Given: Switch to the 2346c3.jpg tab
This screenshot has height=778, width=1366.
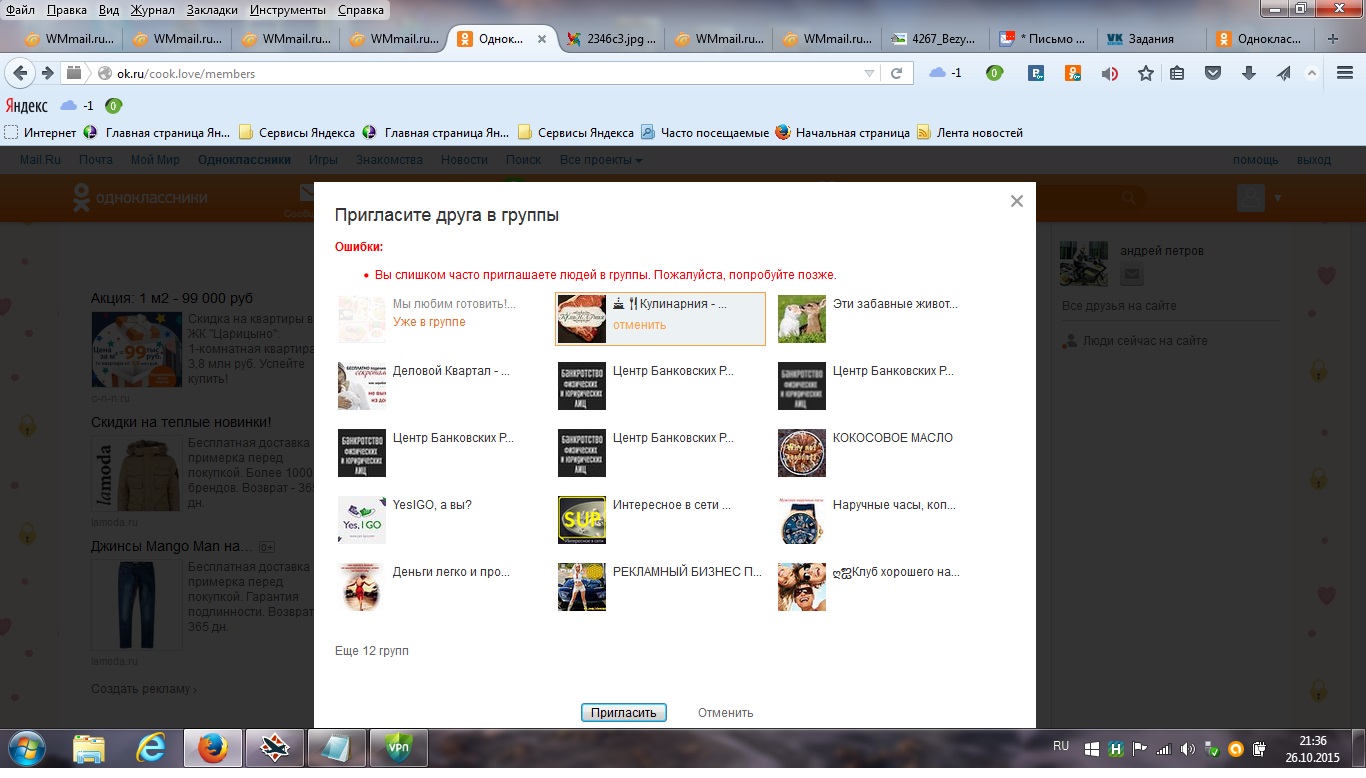Looking at the screenshot, I should [x=610, y=39].
